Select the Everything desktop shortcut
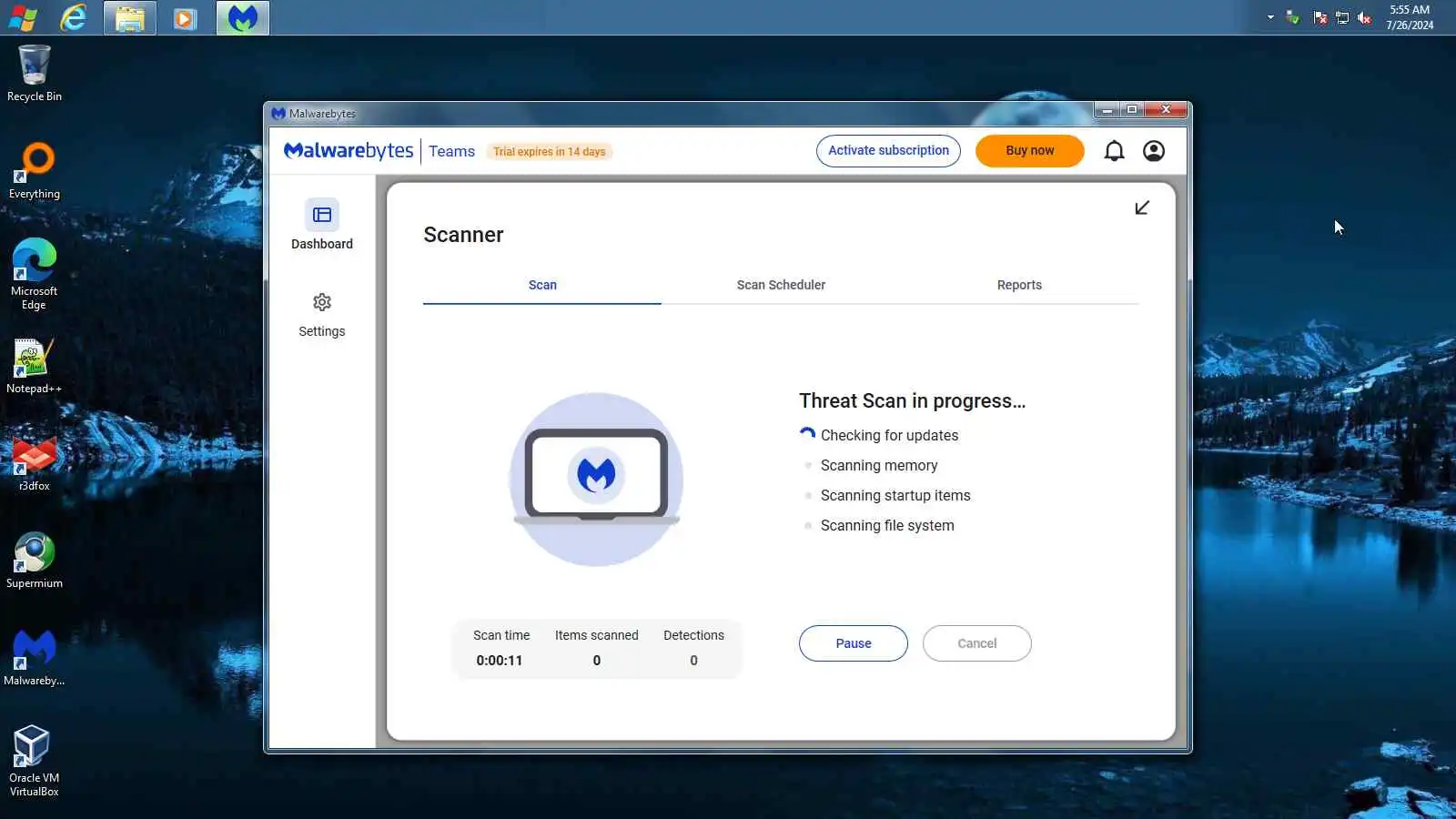Viewport: 1456px width, 819px height. pyautogui.click(x=35, y=171)
